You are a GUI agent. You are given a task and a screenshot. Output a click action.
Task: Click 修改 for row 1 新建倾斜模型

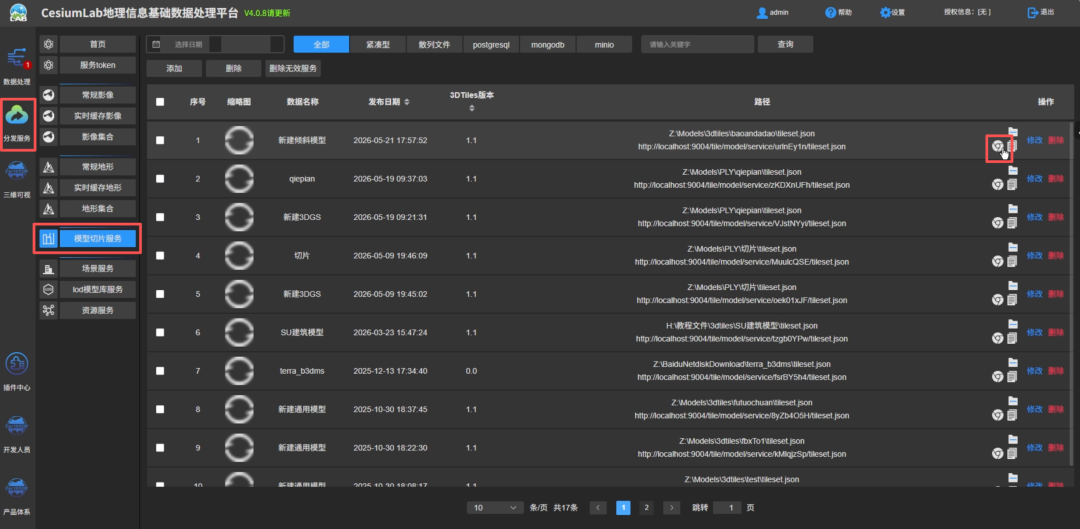pyautogui.click(x=1035, y=140)
